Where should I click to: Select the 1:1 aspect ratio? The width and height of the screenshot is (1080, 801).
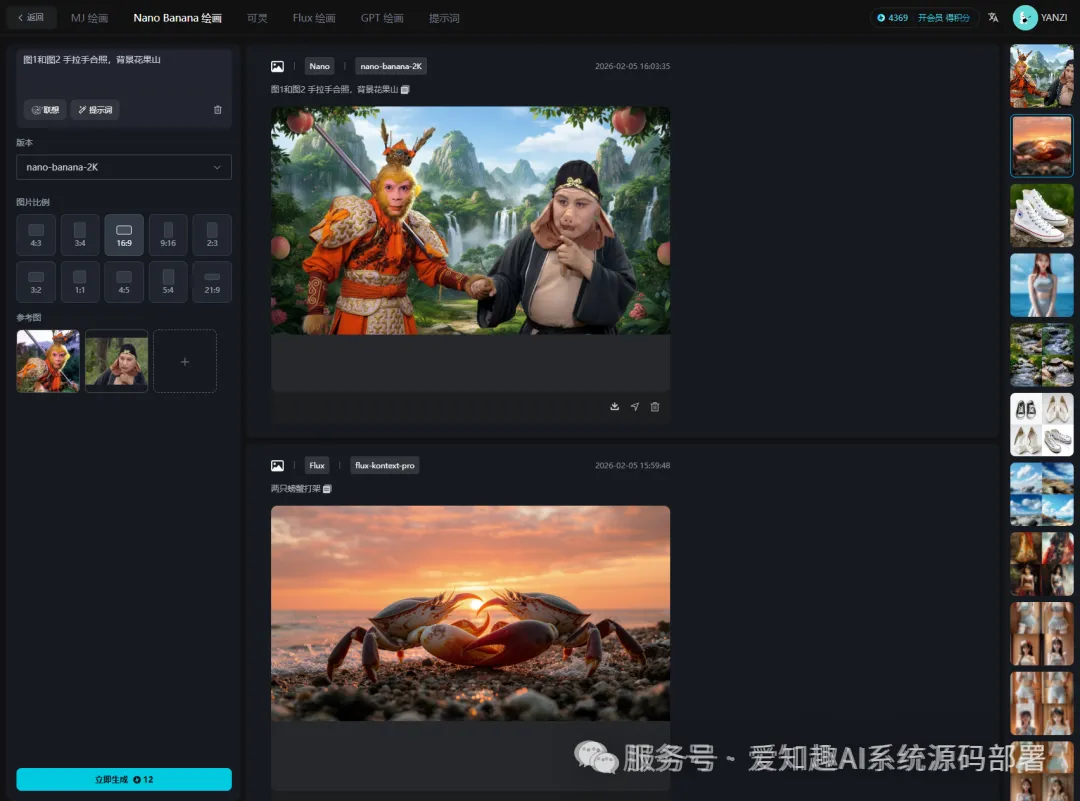tap(80, 282)
